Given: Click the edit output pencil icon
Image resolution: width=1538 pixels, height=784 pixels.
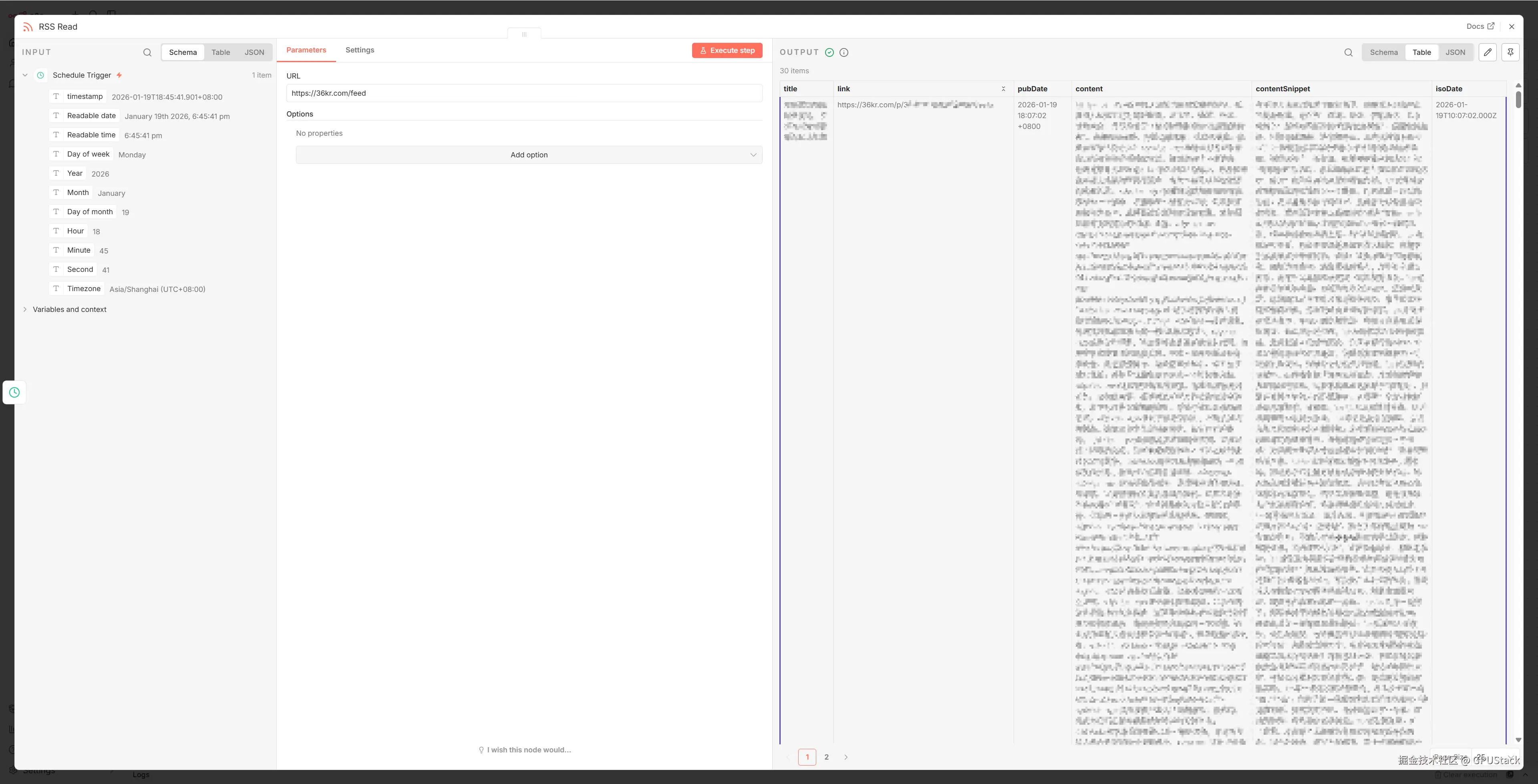Looking at the screenshot, I should click(x=1487, y=52).
